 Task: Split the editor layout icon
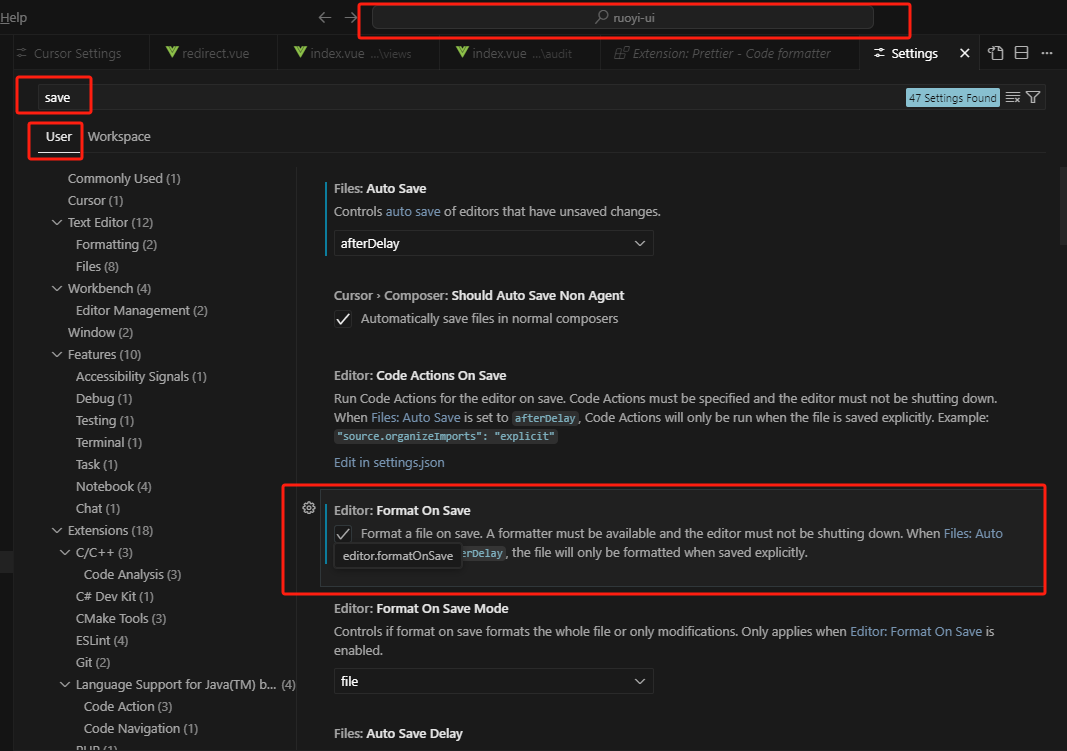(1021, 53)
